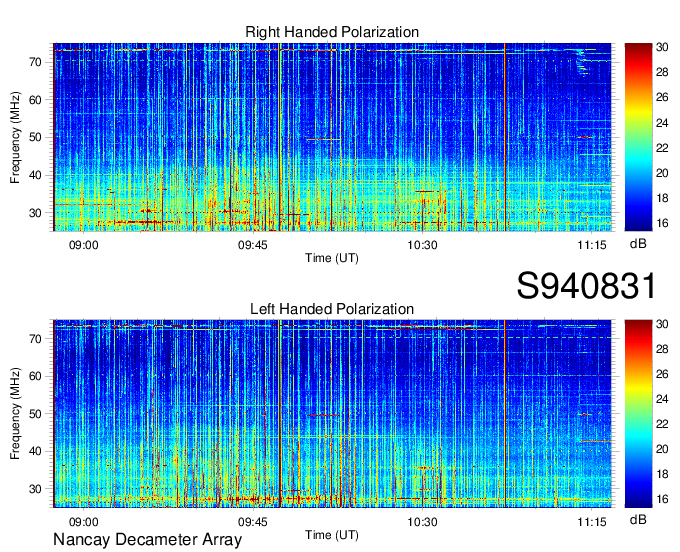This screenshot has width=680, height=552.
Task: Click the lower plot's Frequency (MHz) axis label
Action: pos(15,414)
